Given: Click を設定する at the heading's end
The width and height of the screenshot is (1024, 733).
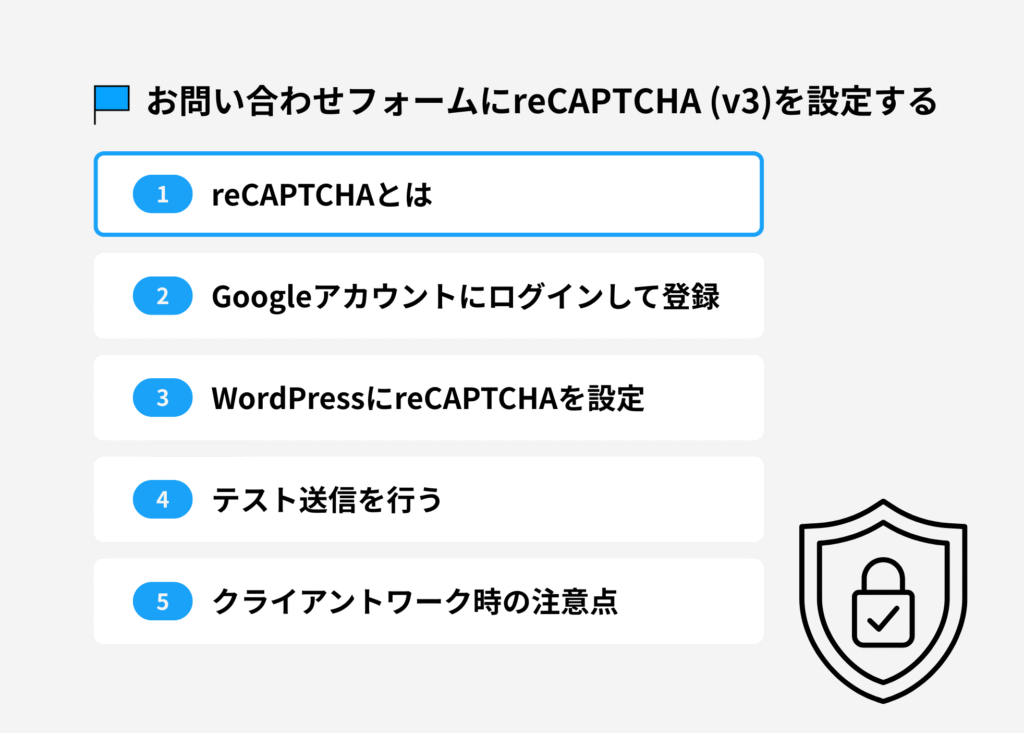Looking at the screenshot, I should (x=852, y=101).
